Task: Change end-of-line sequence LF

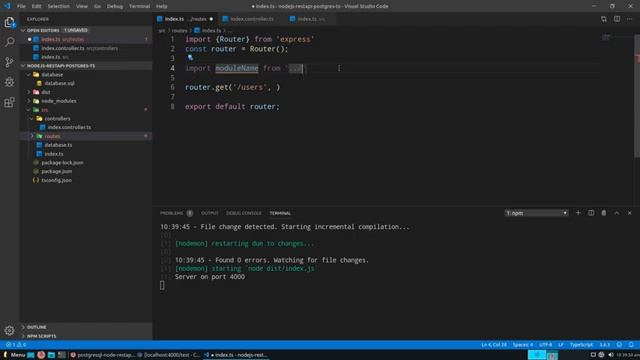Action: 561,345
